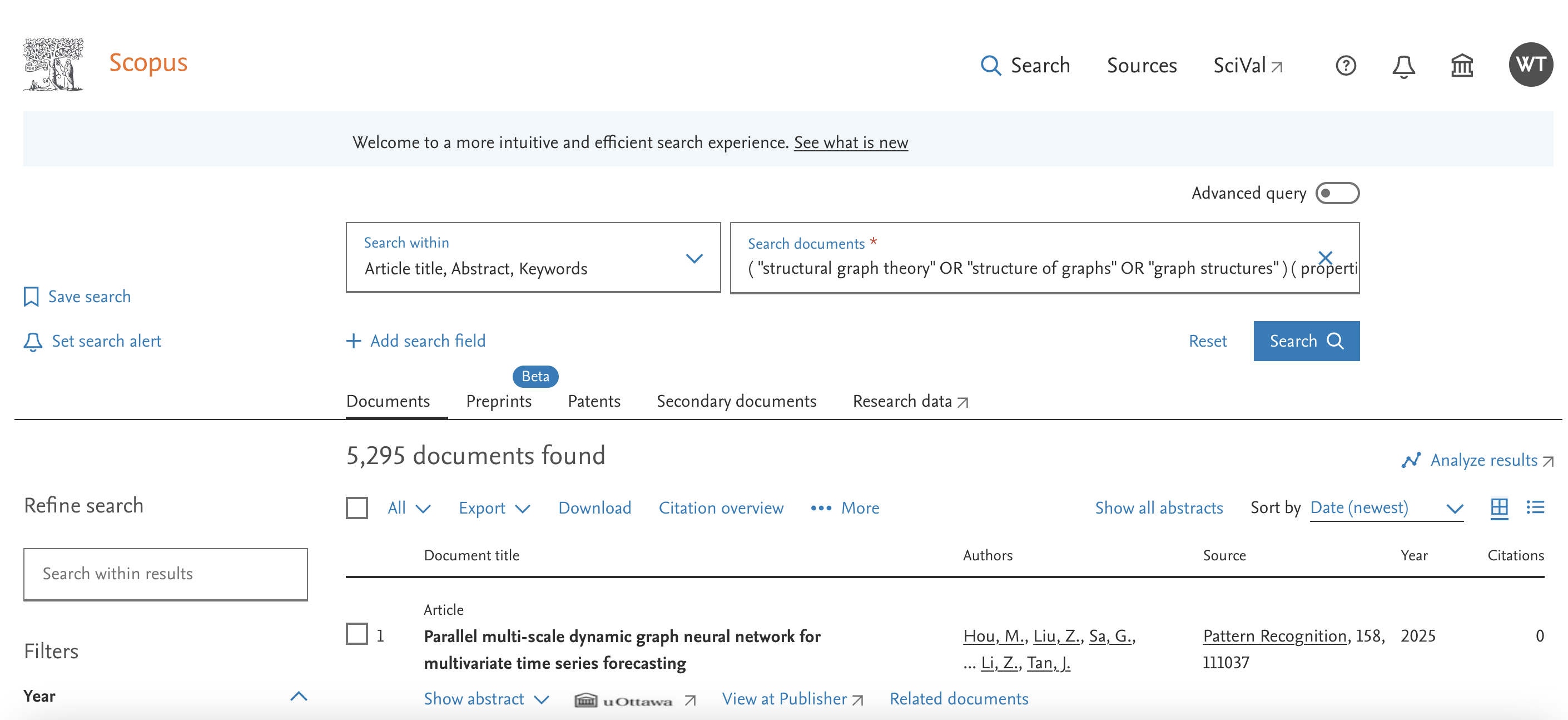Check the select All documents checkbox

tap(358, 508)
